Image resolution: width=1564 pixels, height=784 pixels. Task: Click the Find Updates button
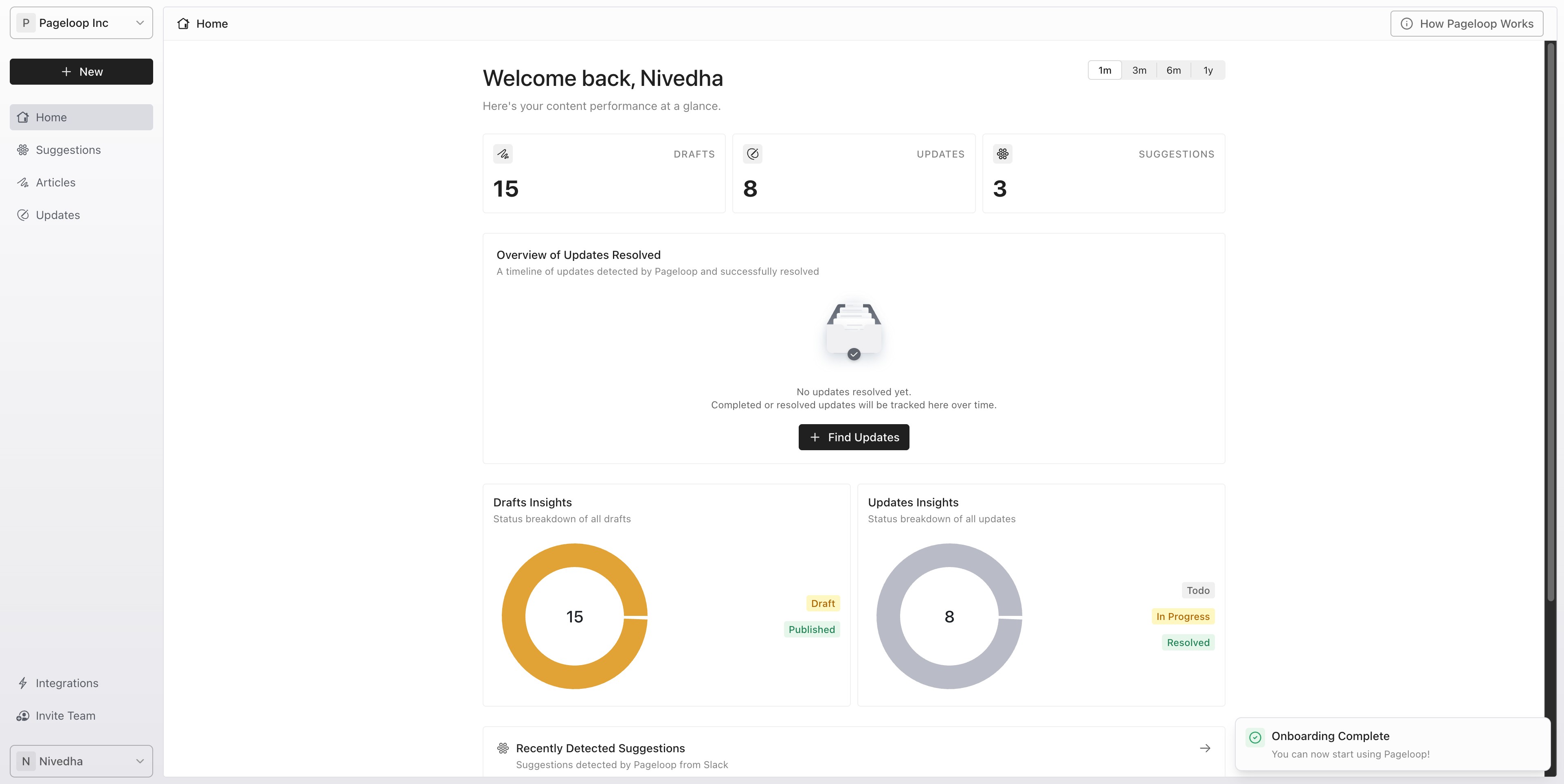tap(854, 438)
